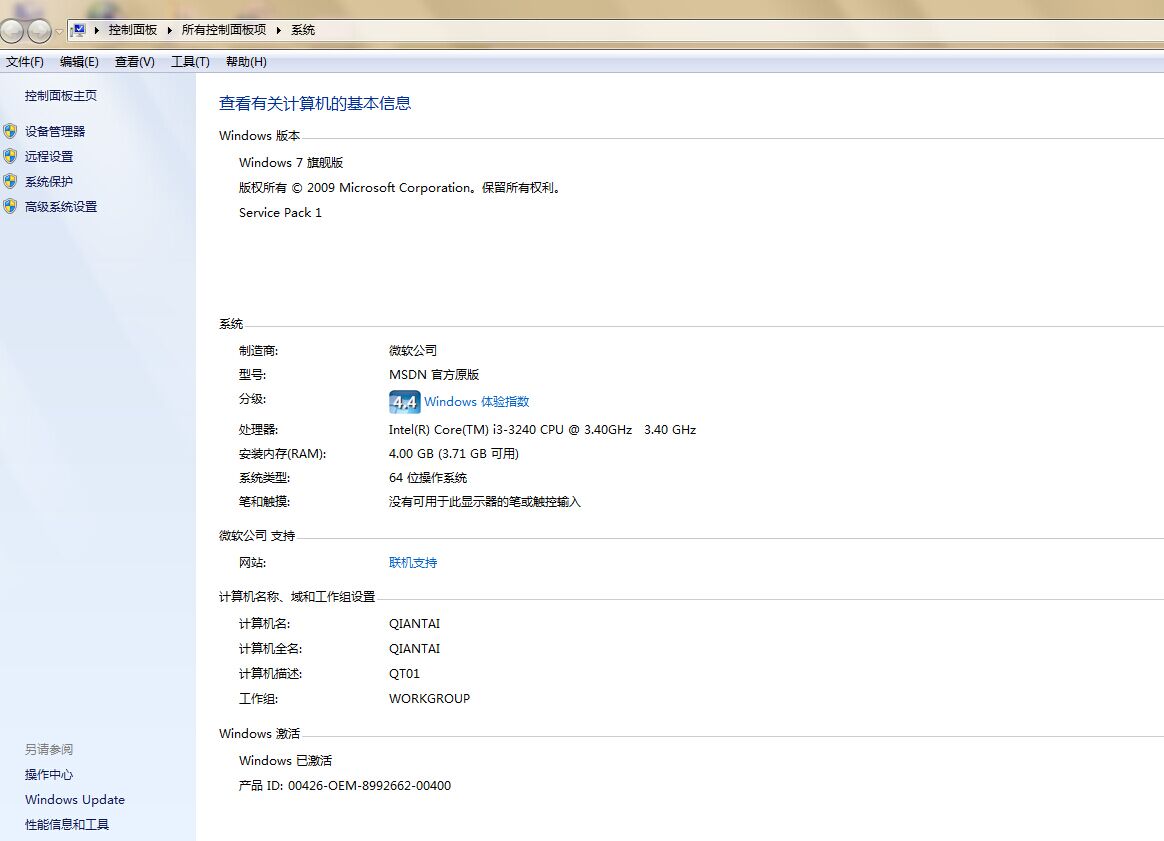Open the 设备管理器 link
This screenshot has width=1164, height=841.
[x=55, y=131]
